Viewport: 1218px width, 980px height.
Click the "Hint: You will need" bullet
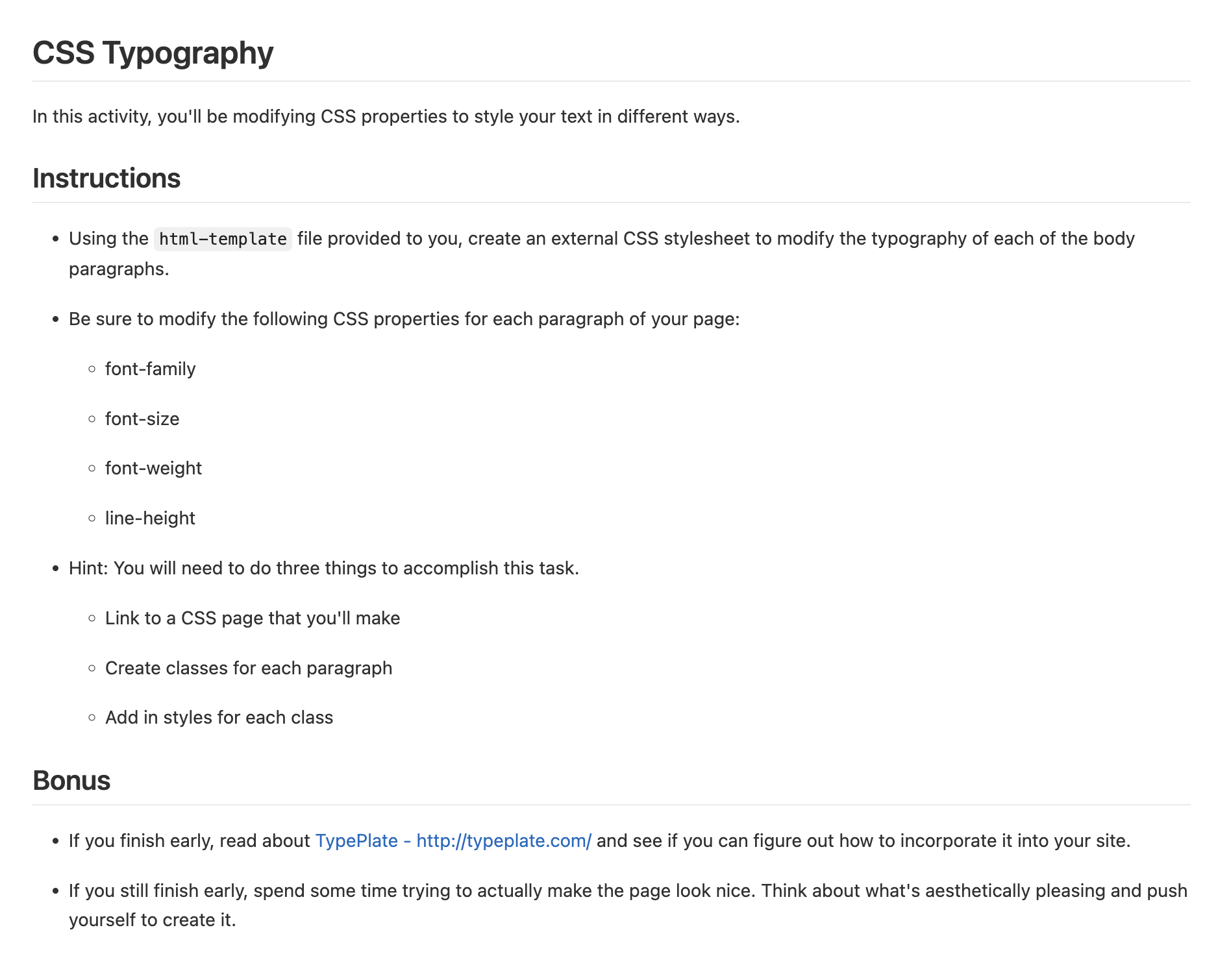point(324,569)
